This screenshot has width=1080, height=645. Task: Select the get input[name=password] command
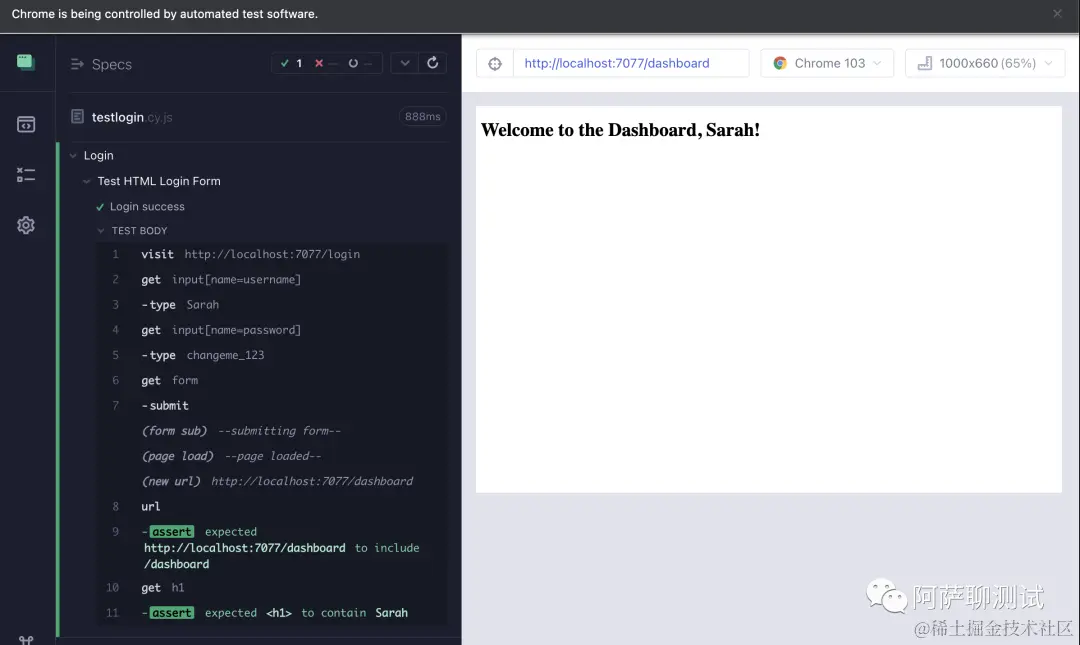click(272, 330)
